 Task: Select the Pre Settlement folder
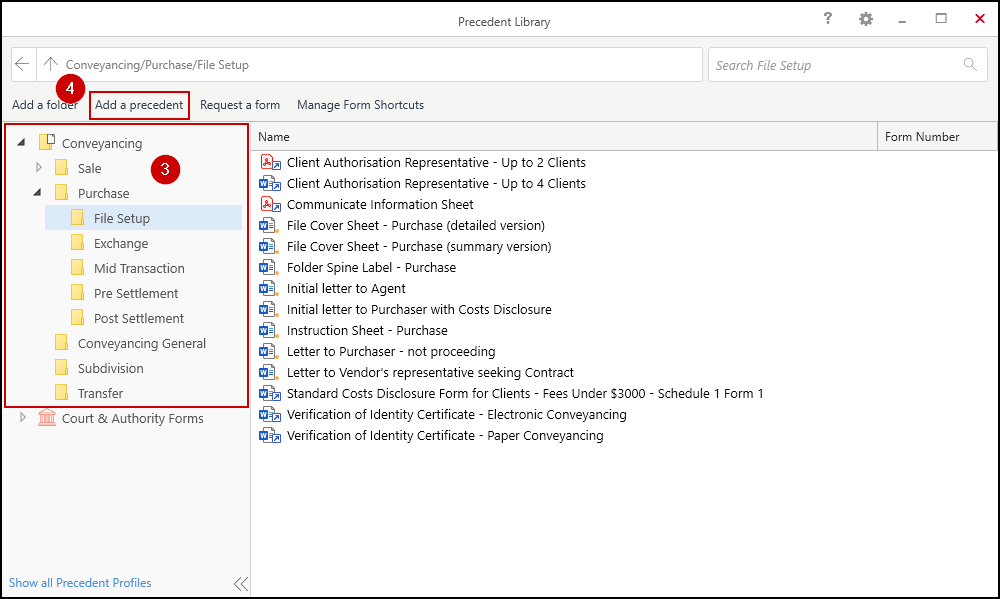(136, 293)
